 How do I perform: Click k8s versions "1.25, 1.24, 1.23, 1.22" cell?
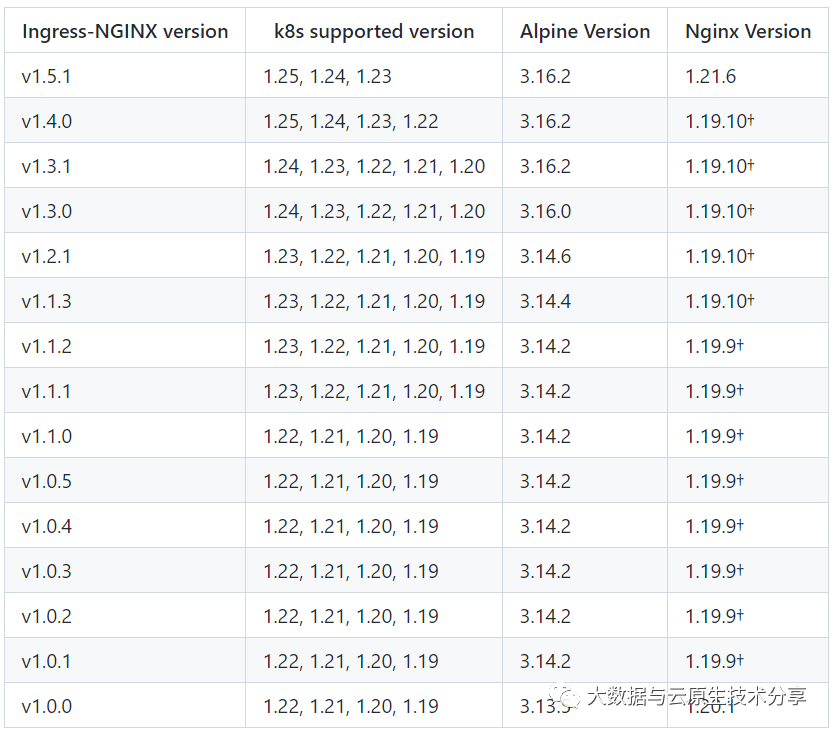point(374,121)
